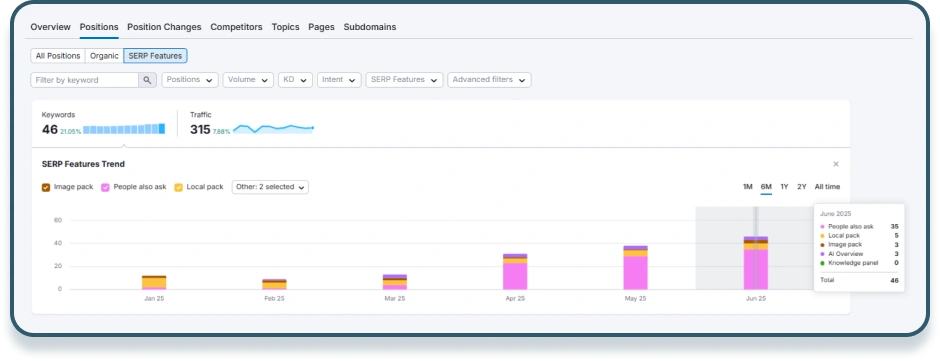This screenshot has width=940, height=361.
Task: Toggle the People also ask checkbox
Action: pos(106,187)
